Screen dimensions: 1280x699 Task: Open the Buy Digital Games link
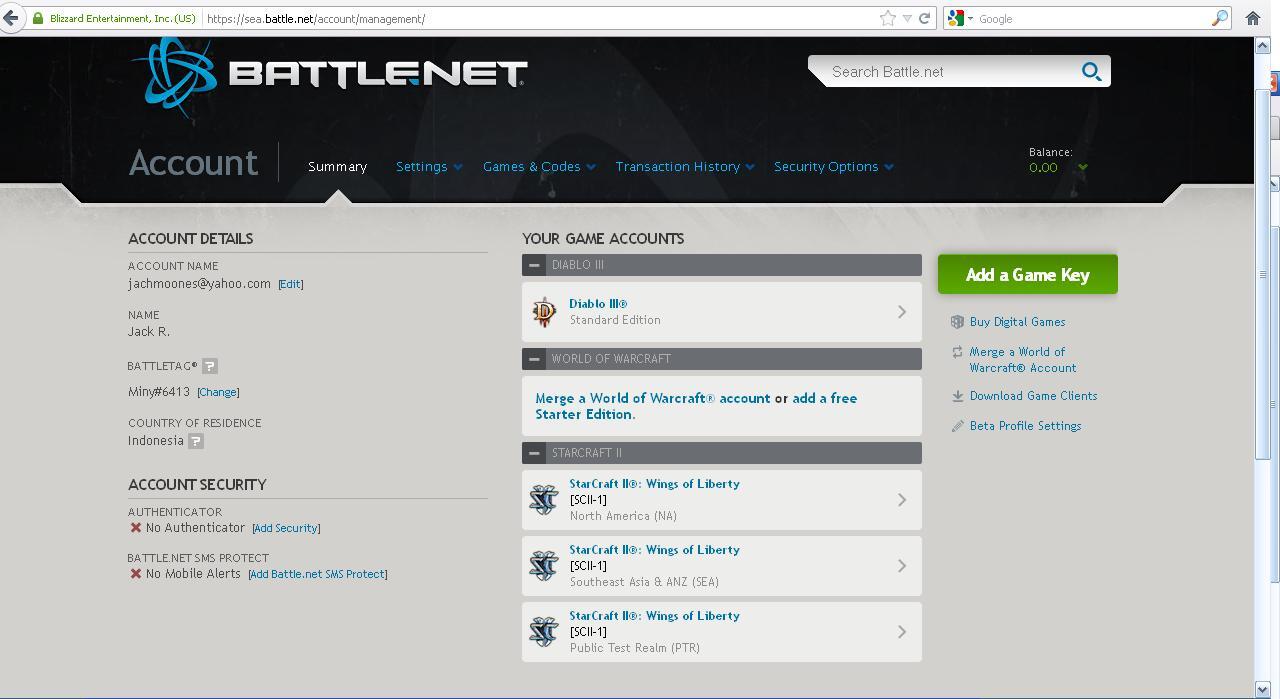click(1017, 322)
